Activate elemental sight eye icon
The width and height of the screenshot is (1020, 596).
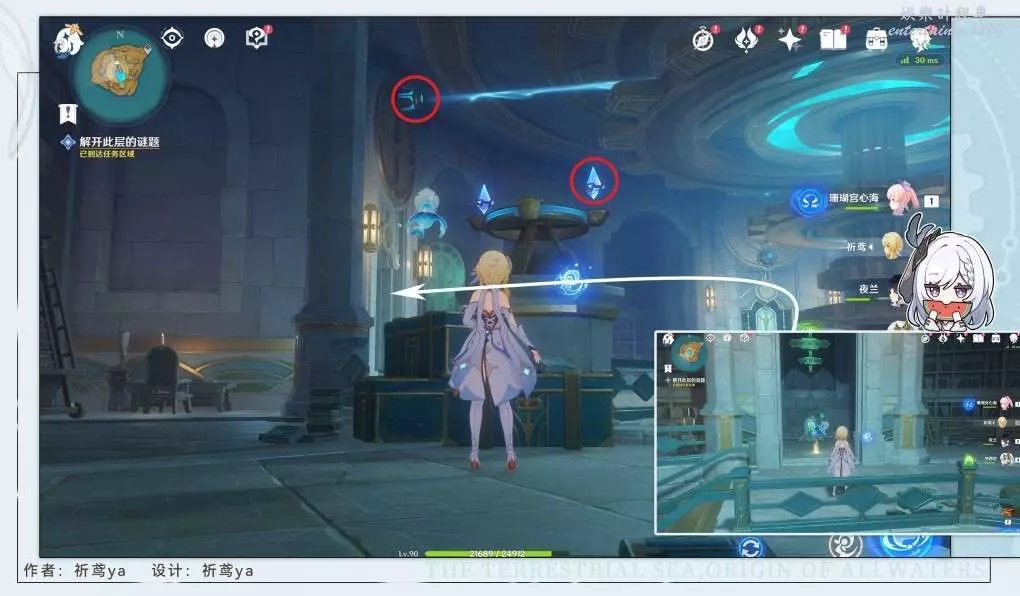tap(173, 38)
